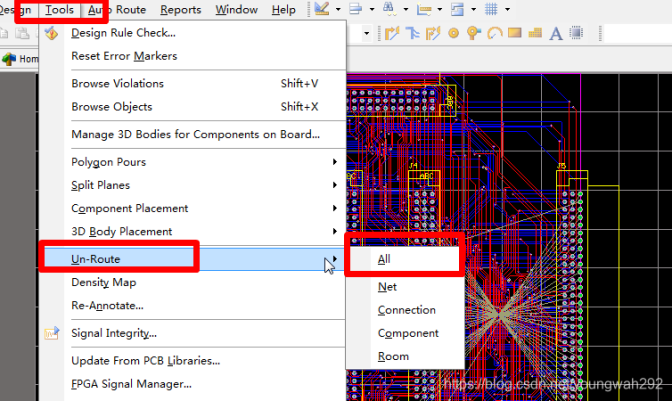Viewport: 672px width, 401px height.
Task: Choose the place arc tool
Action: (495, 34)
